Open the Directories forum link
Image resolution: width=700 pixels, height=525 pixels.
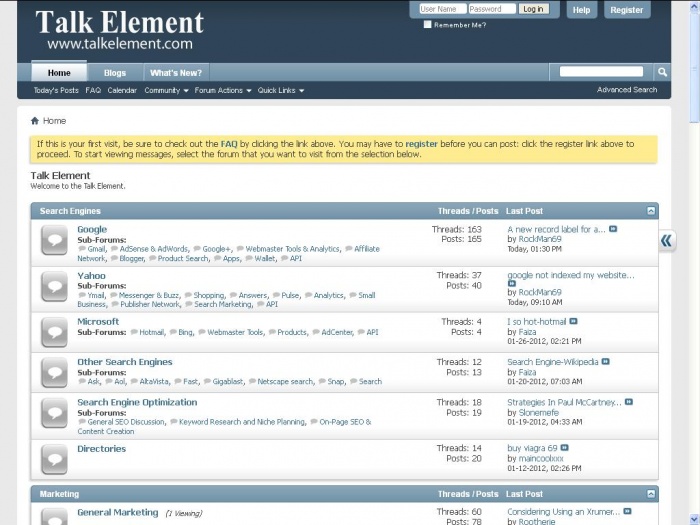[x=101, y=449]
